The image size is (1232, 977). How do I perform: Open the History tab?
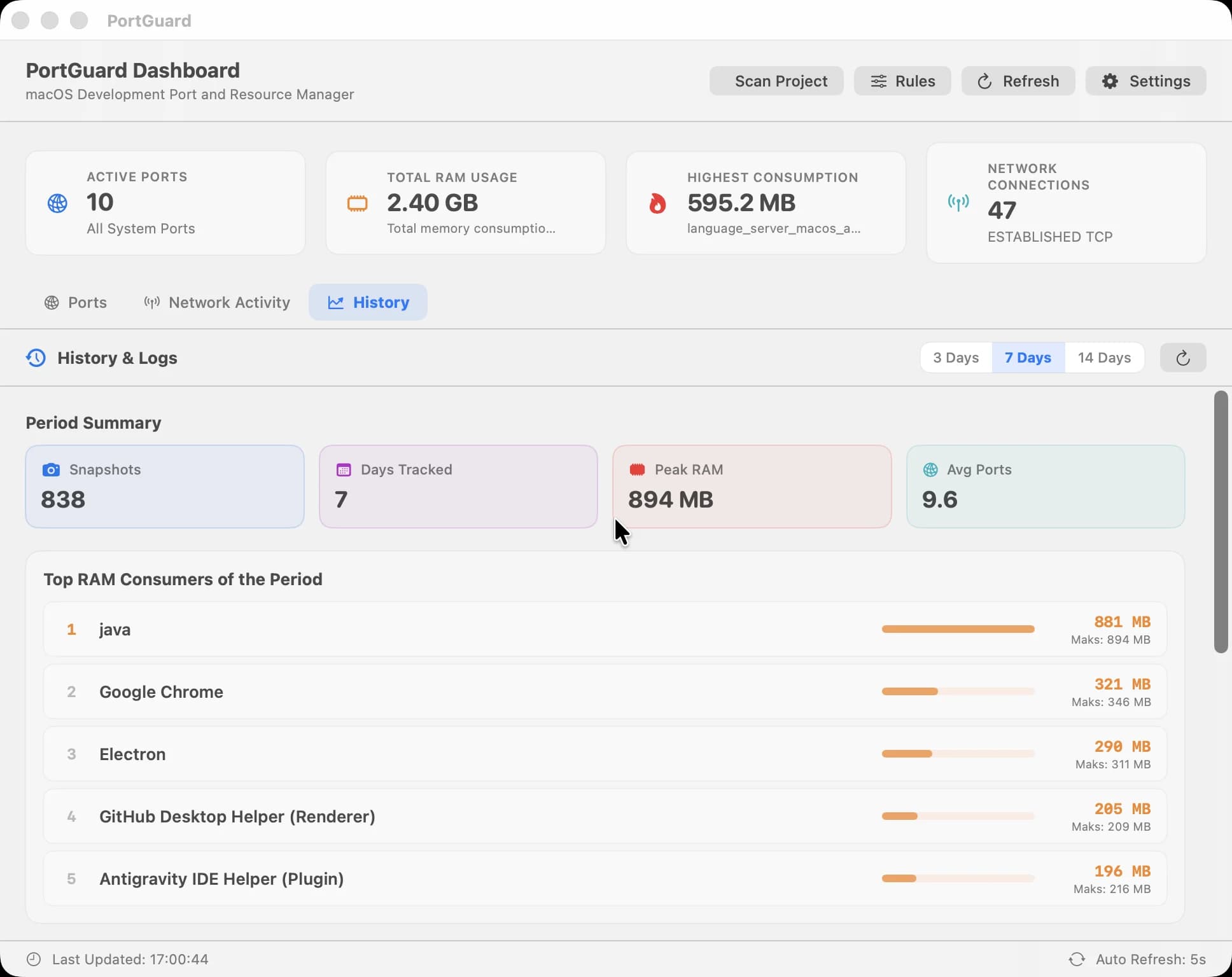coord(368,302)
